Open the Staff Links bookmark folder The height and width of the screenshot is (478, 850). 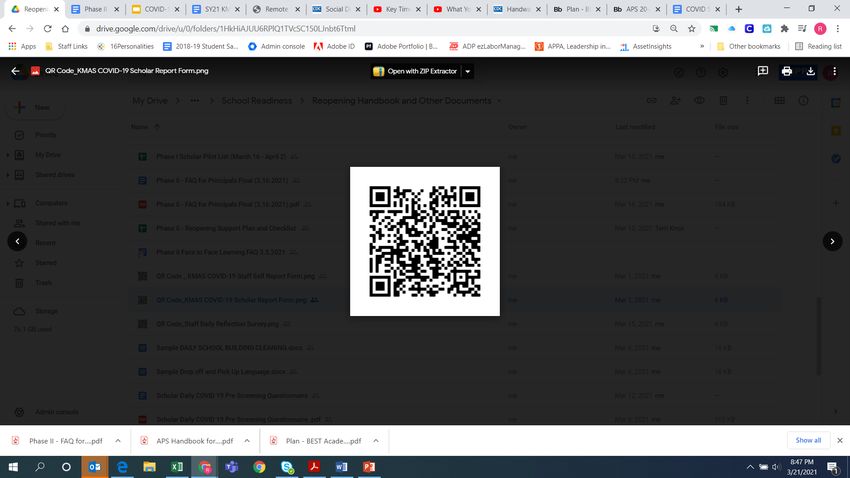(66, 47)
